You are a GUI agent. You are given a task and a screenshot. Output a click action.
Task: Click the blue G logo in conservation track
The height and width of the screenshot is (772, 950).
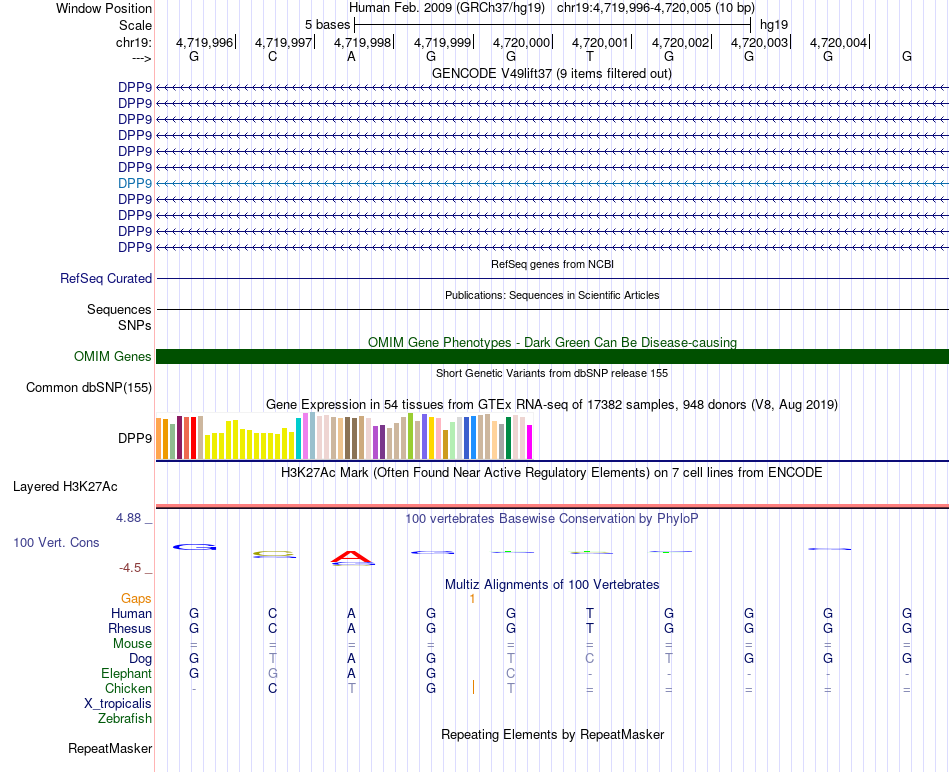194,547
